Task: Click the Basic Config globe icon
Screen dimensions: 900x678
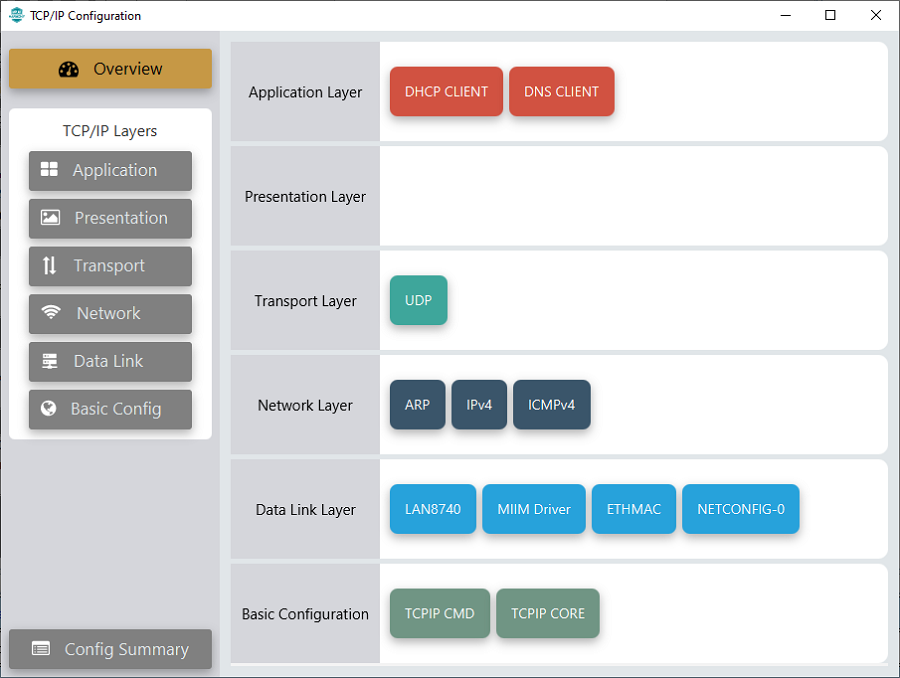Action: (x=48, y=409)
